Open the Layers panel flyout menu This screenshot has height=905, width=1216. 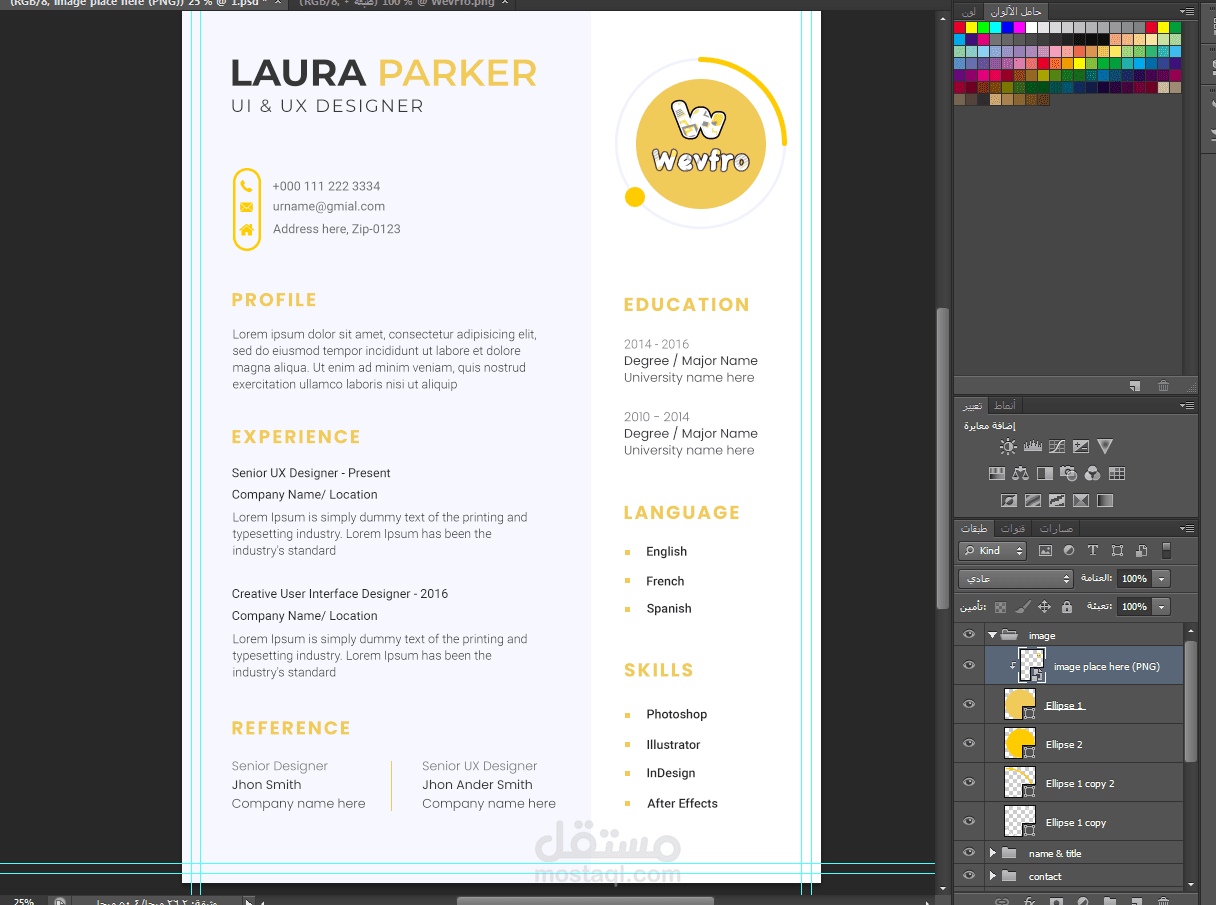click(x=1187, y=528)
